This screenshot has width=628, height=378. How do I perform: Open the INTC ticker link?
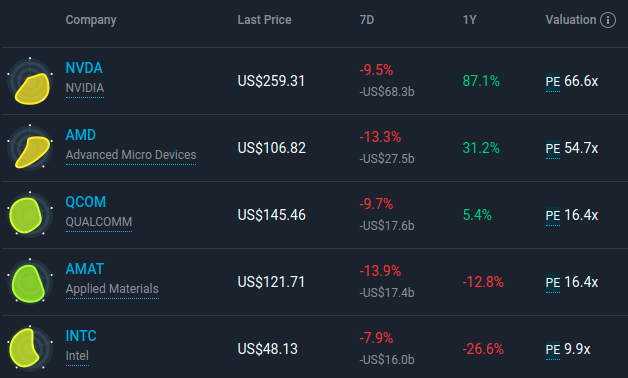[81, 336]
